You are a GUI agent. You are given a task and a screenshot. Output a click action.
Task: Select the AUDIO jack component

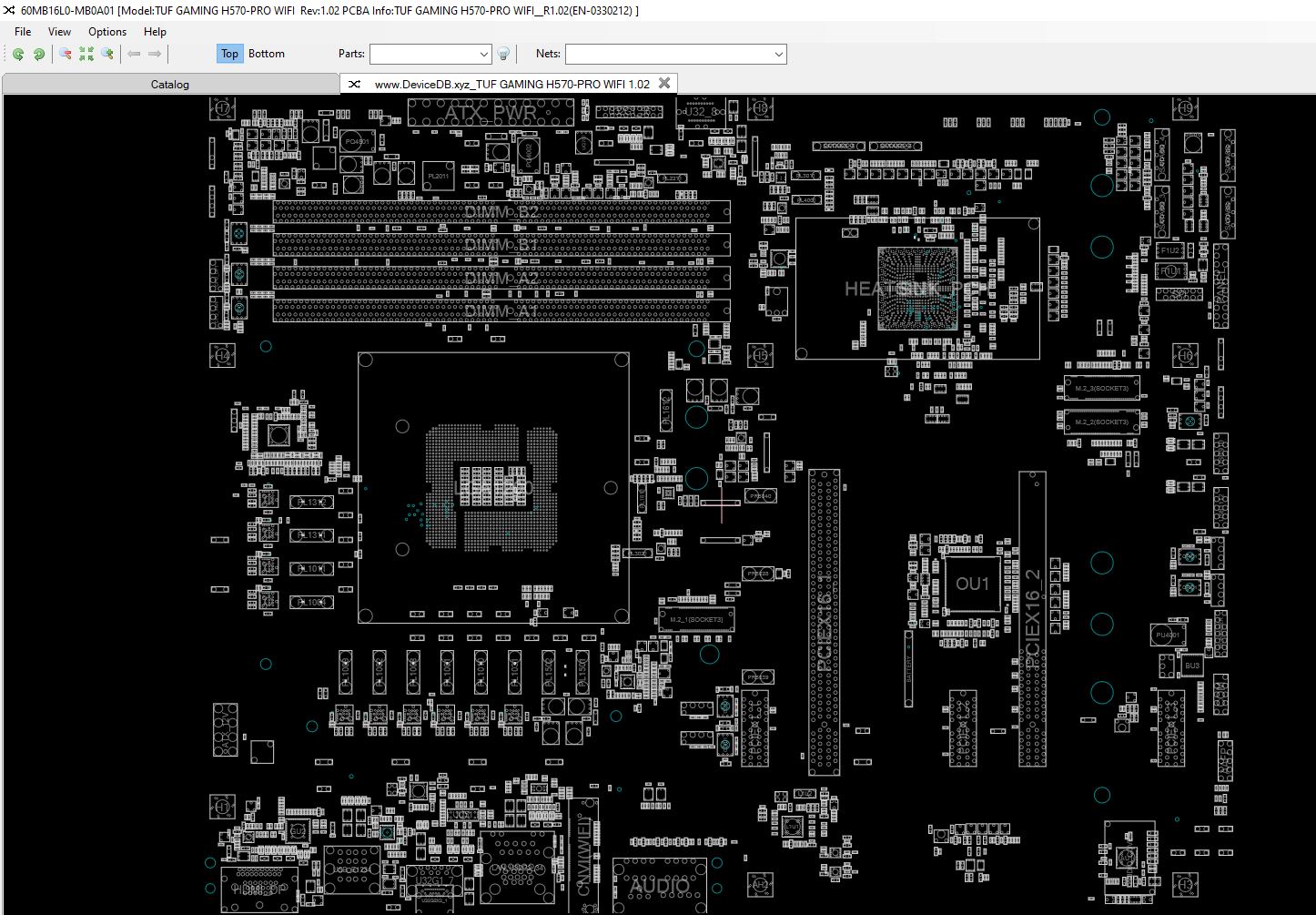660,885
